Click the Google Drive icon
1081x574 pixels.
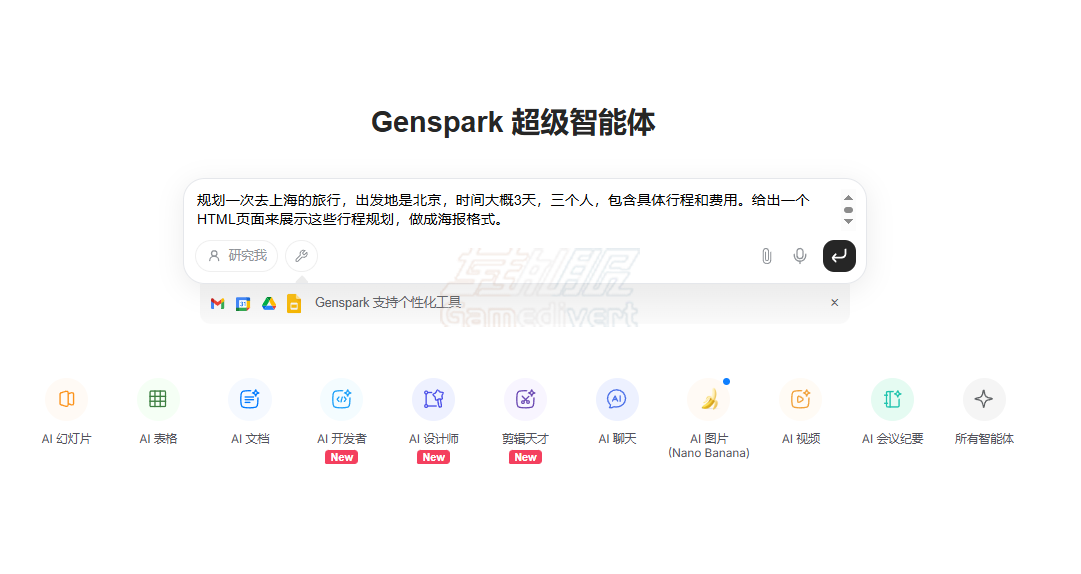click(x=269, y=303)
